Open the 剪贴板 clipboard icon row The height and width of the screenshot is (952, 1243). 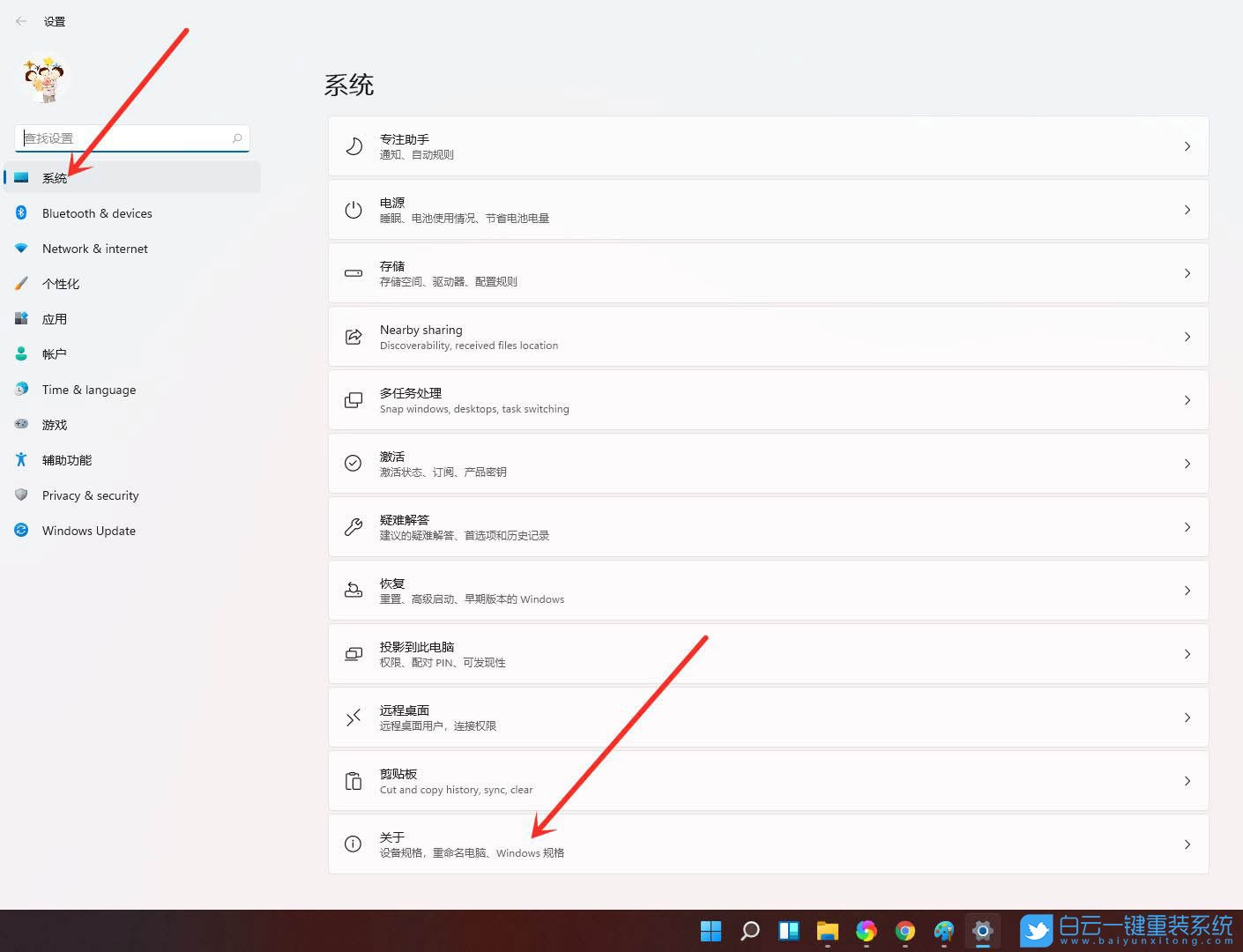353,780
